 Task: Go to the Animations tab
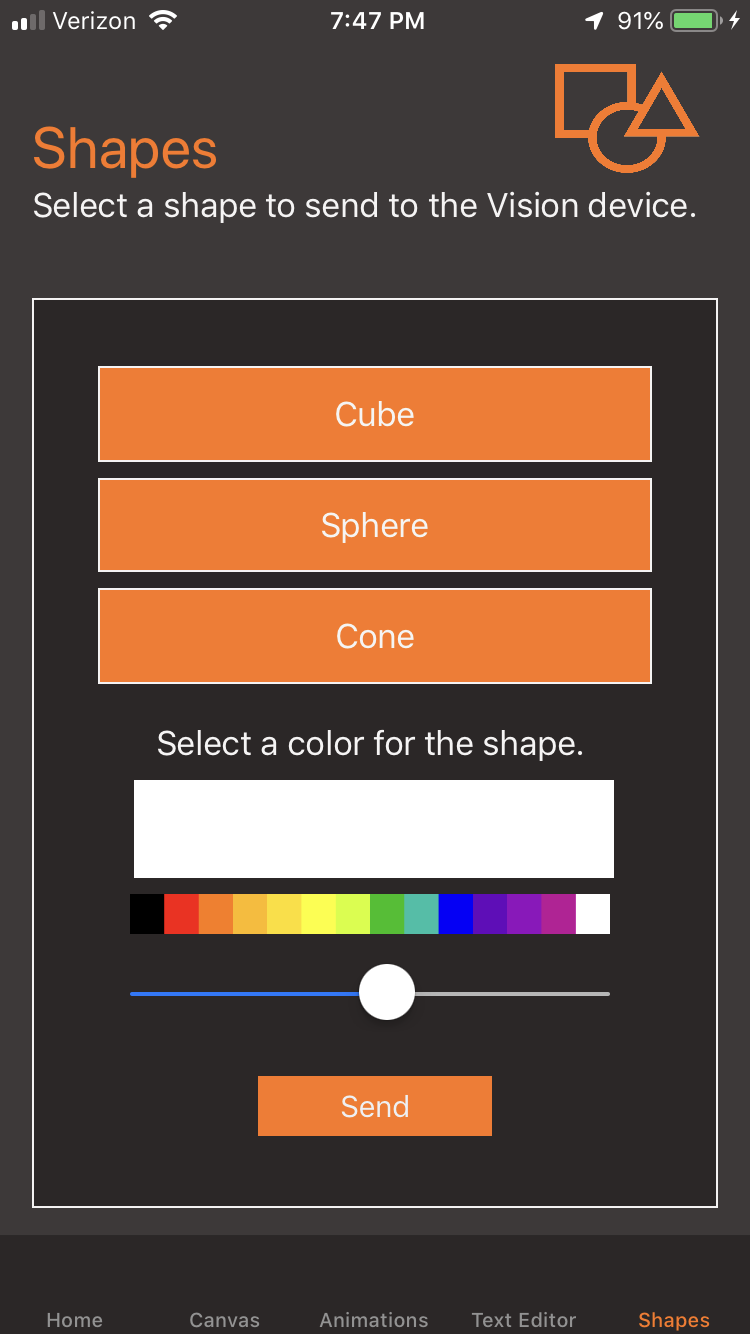[x=374, y=1320]
